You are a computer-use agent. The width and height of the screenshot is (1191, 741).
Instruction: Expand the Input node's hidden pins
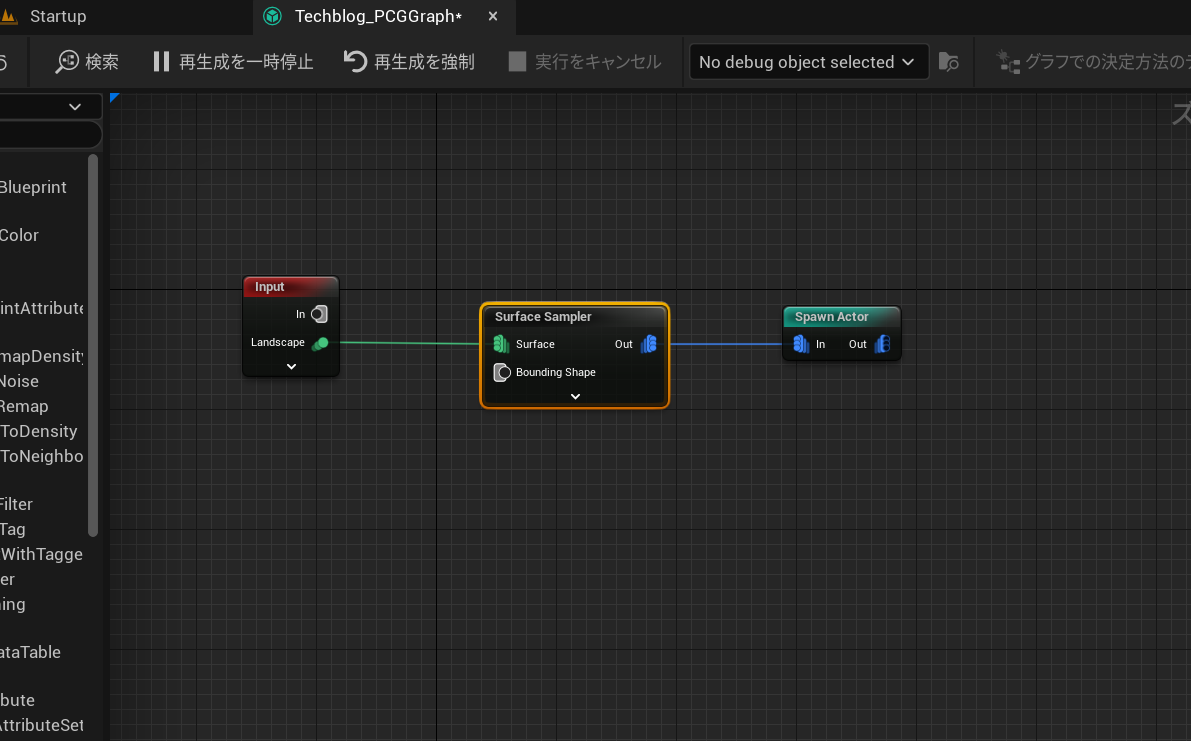point(291,367)
